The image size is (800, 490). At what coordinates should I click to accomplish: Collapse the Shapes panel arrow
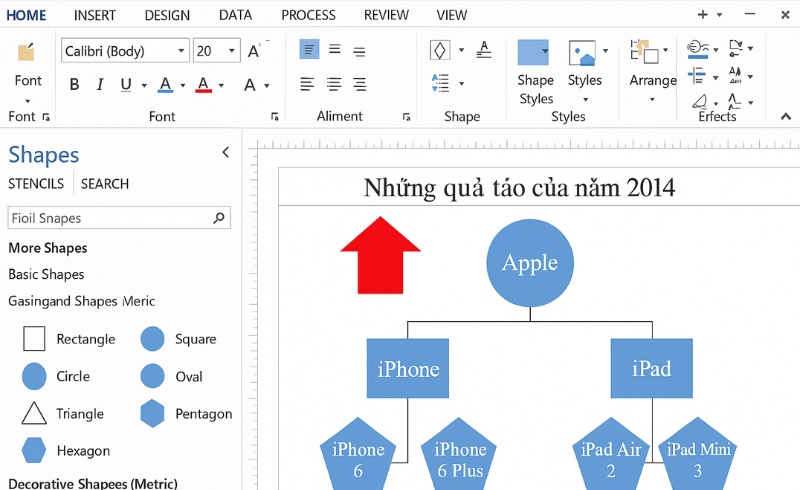point(226,152)
